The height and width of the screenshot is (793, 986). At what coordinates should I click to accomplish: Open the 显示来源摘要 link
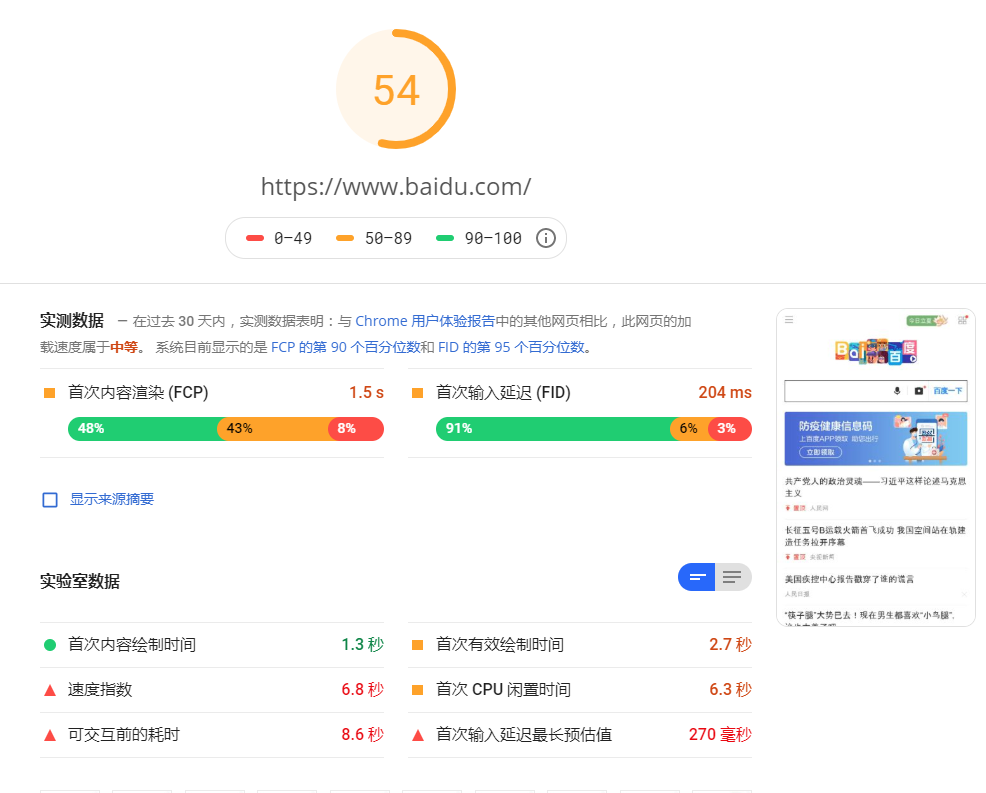[x=111, y=499]
